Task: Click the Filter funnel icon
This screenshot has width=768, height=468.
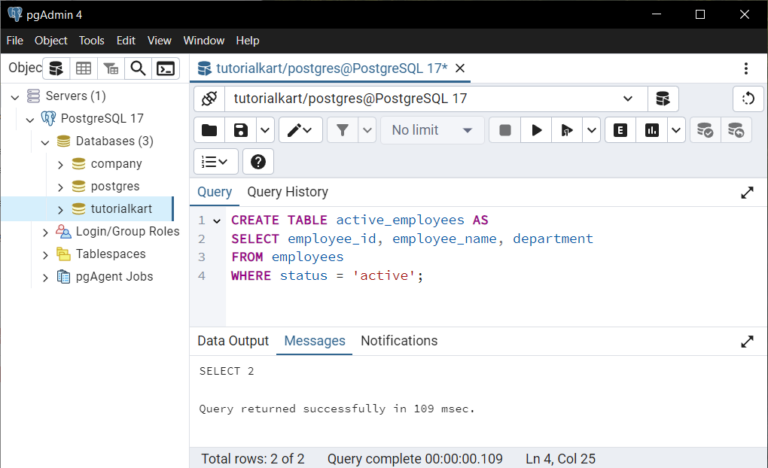Action: [x=343, y=130]
